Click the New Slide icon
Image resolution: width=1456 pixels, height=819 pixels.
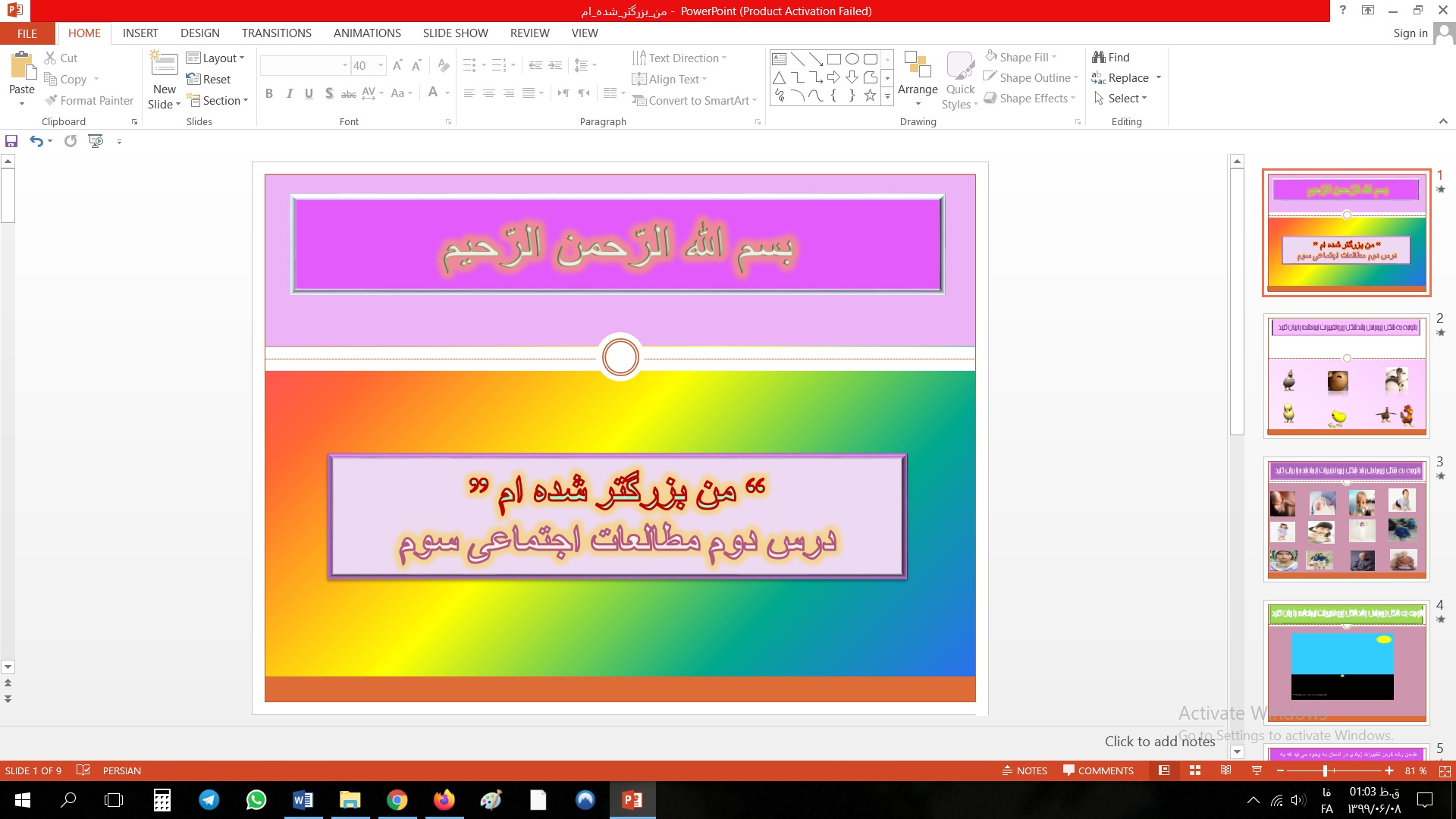click(164, 64)
